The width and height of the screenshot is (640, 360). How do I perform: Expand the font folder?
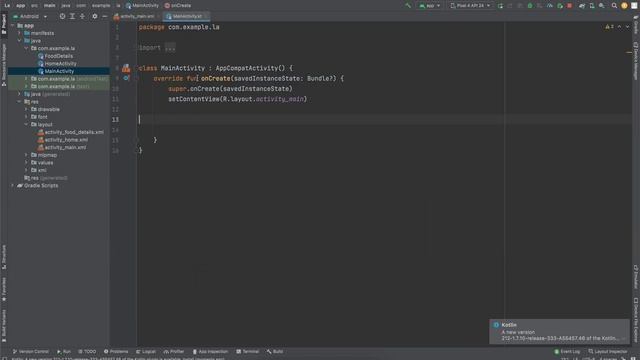tap(27, 117)
